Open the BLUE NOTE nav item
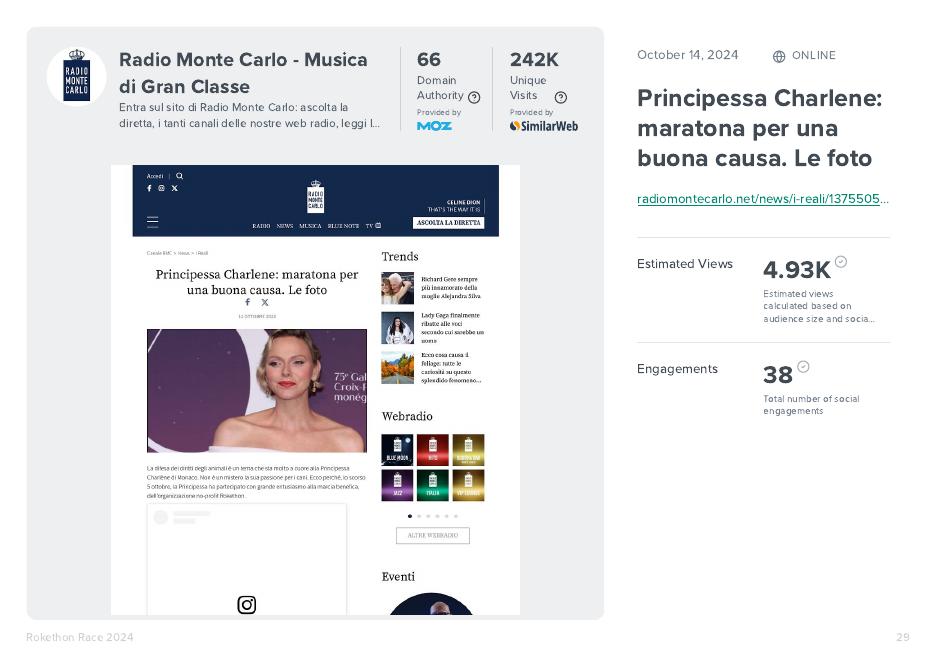 tap(343, 226)
